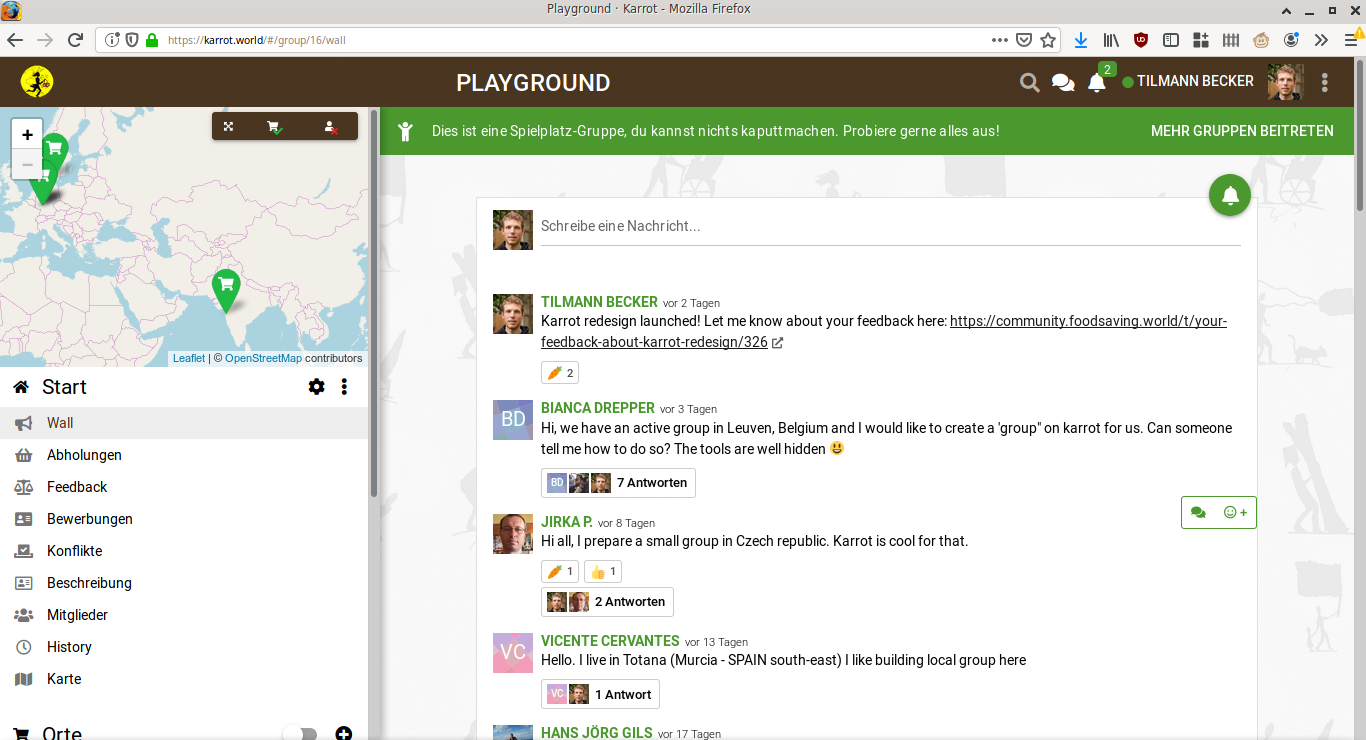Viewport: 1366px width, 740px height.
Task: Open VICENTE CERVANTES profile name
Action: click(610, 641)
